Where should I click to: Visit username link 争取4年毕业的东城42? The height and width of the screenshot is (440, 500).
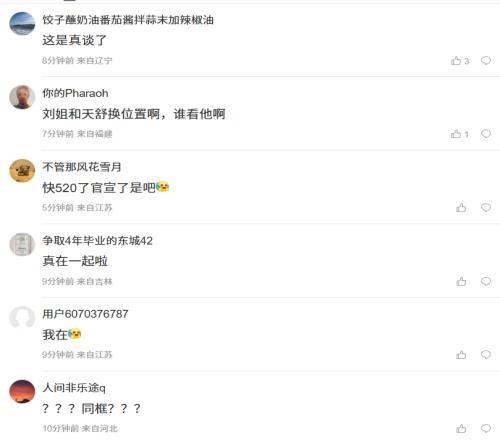coord(97,240)
